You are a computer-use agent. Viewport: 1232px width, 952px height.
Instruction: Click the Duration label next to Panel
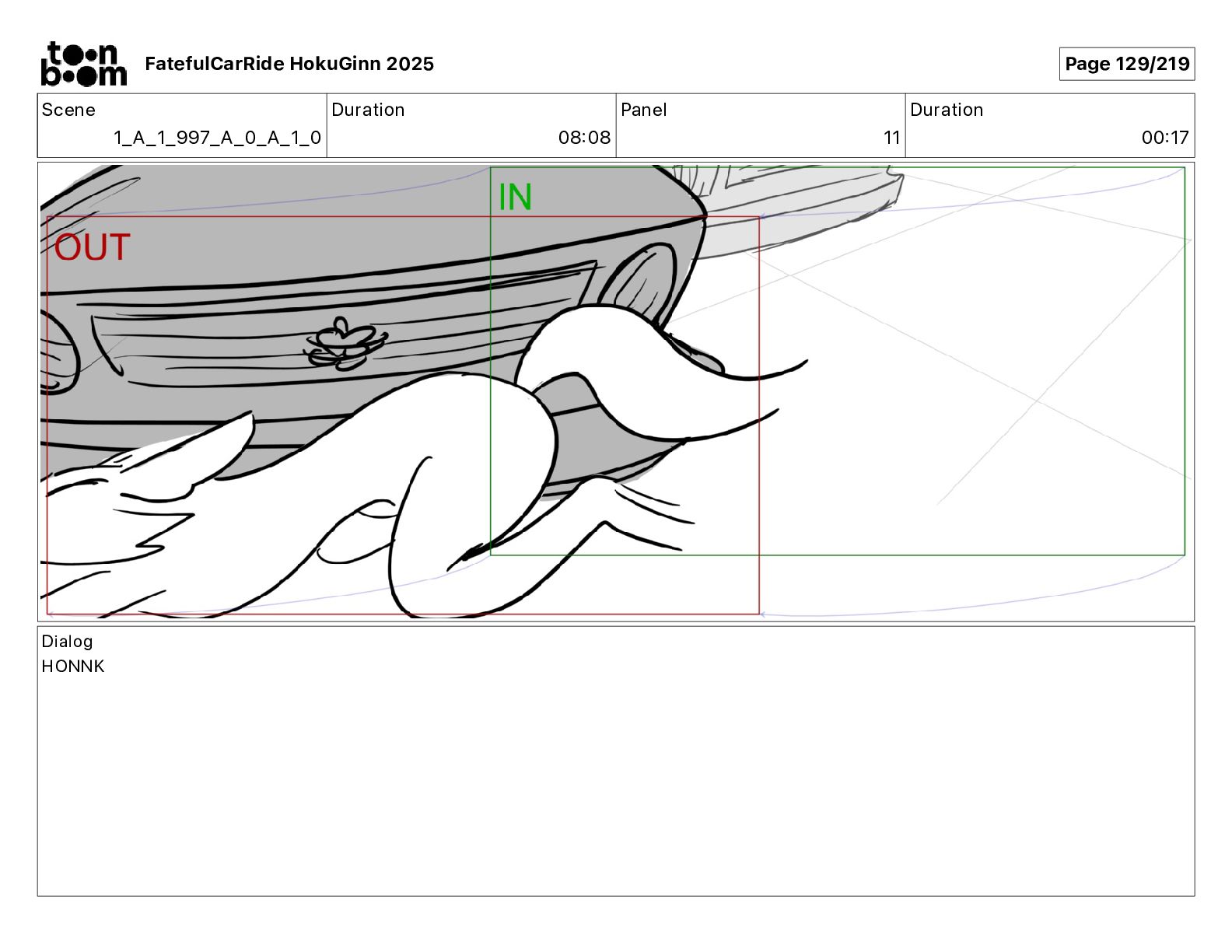[x=947, y=110]
